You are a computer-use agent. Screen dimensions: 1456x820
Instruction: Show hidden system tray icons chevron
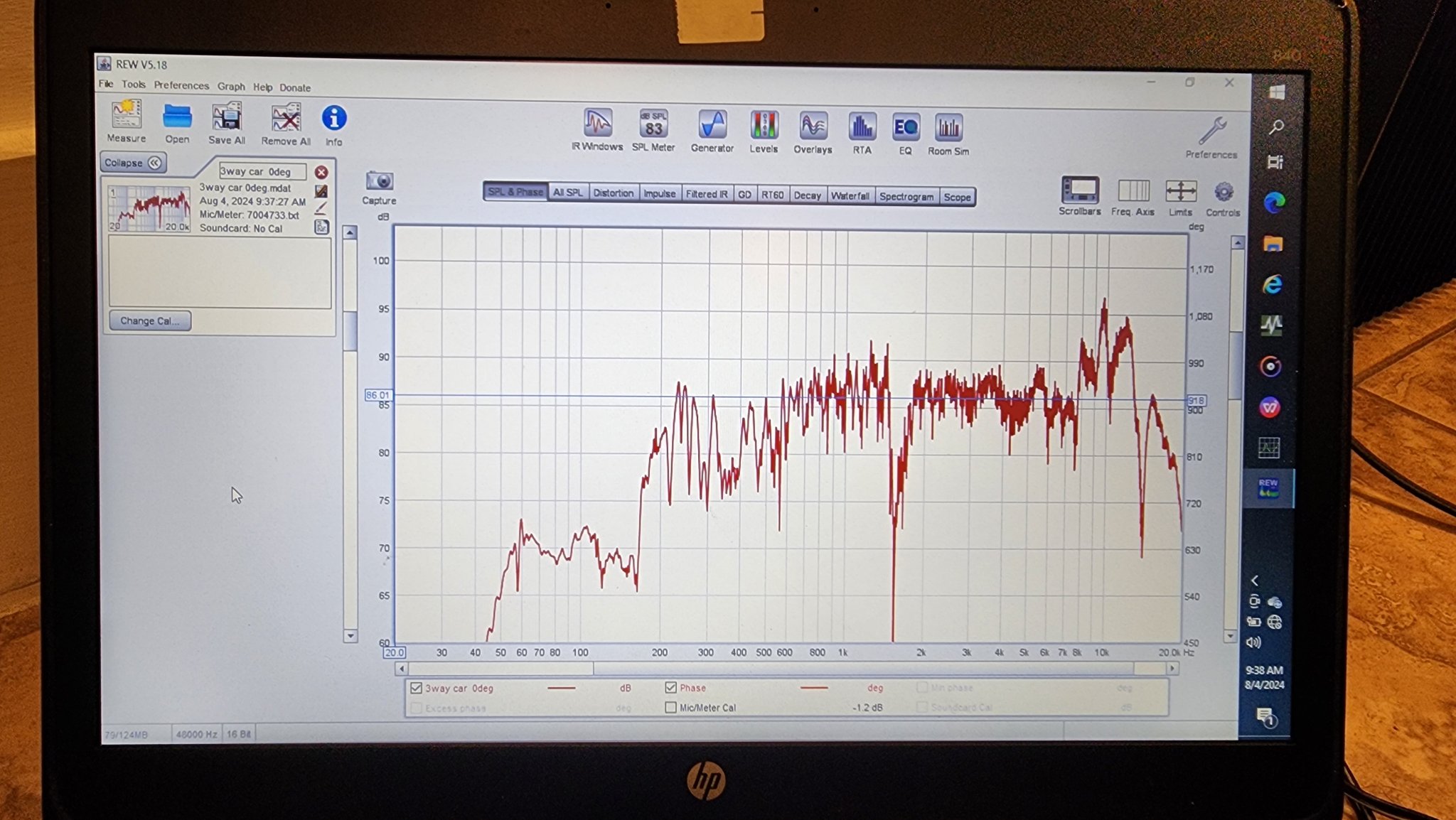(1255, 581)
